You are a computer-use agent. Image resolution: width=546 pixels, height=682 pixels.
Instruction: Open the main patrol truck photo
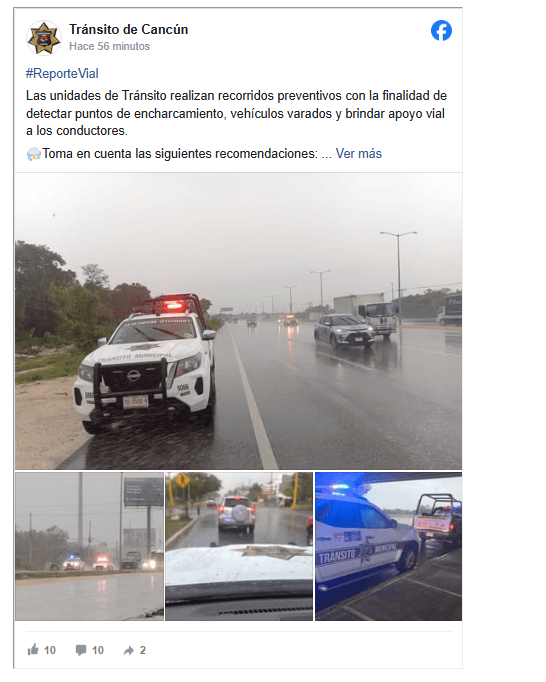click(238, 321)
